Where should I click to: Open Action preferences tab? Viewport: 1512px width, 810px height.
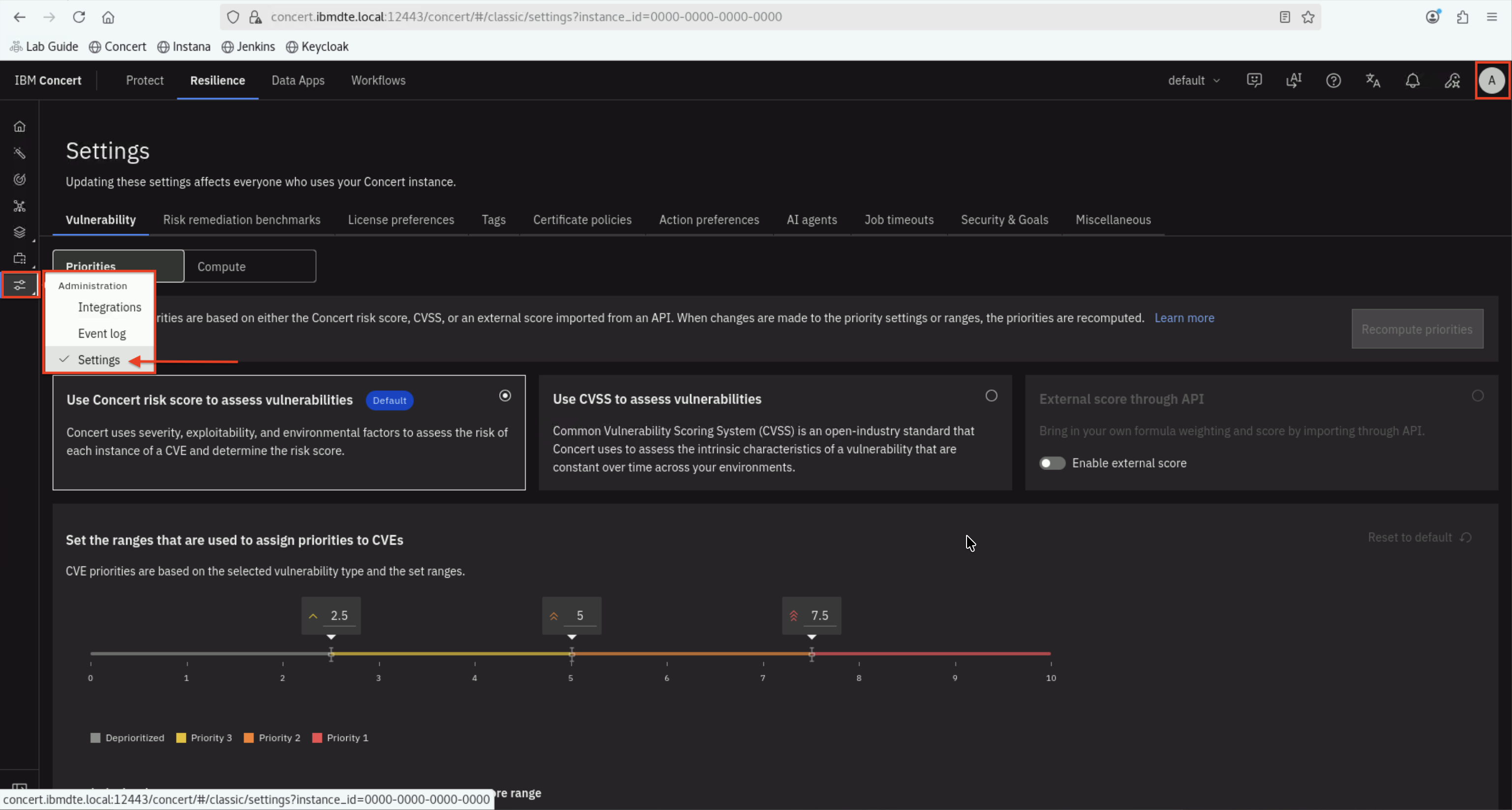click(708, 219)
